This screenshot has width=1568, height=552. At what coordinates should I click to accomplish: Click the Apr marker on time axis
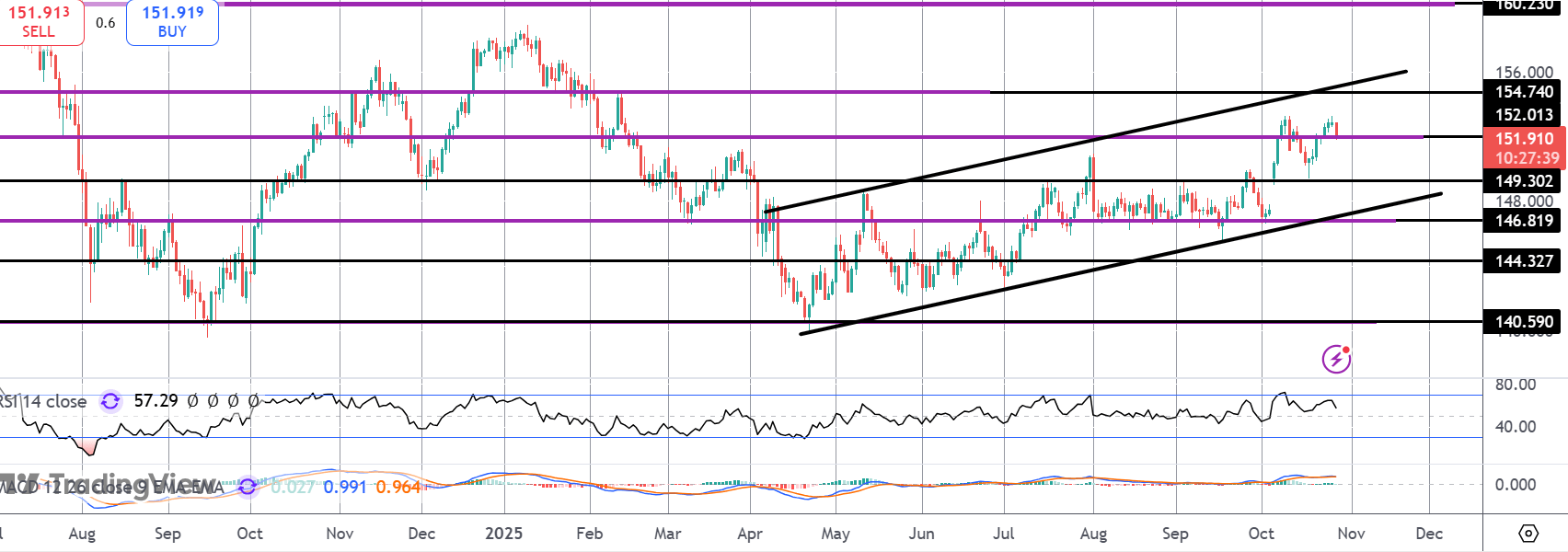[x=750, y=534]
